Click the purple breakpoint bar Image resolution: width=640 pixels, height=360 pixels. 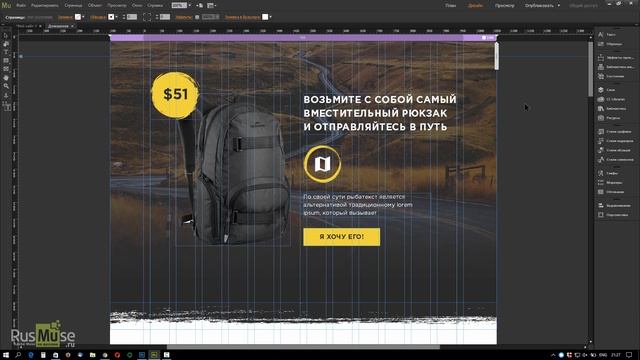point(303,38)
